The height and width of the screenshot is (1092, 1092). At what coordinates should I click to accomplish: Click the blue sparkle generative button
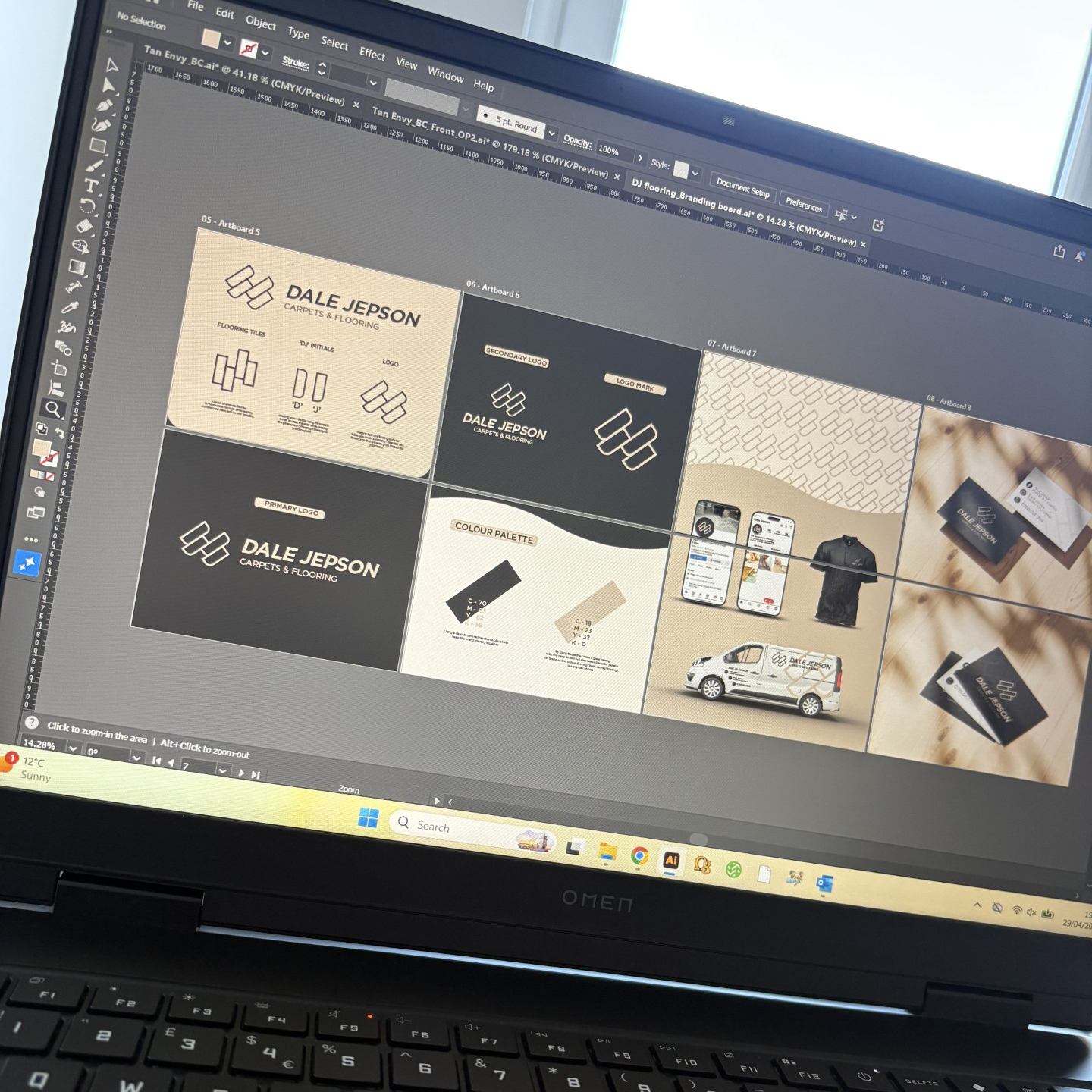27,563
